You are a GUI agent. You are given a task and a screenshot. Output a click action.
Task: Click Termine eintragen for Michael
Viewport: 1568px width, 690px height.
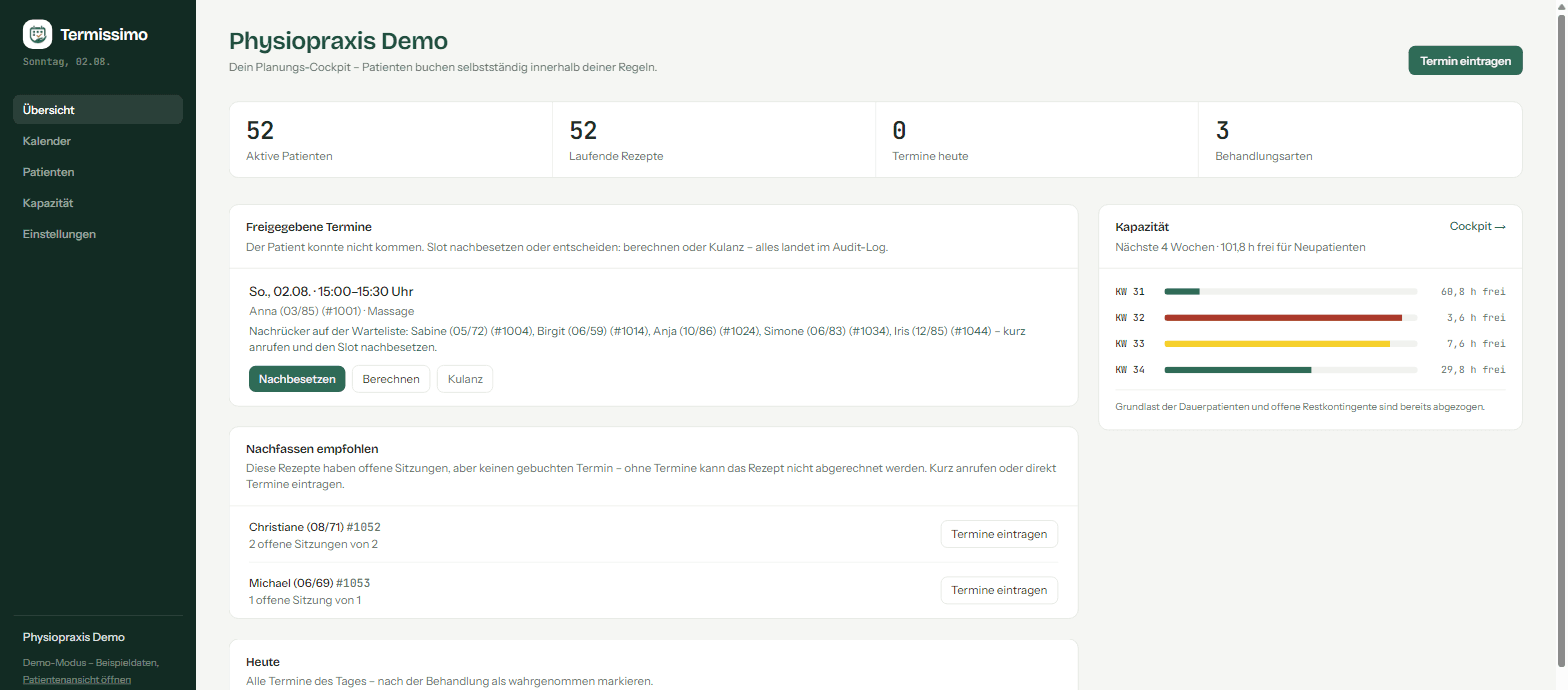(999, 590)
